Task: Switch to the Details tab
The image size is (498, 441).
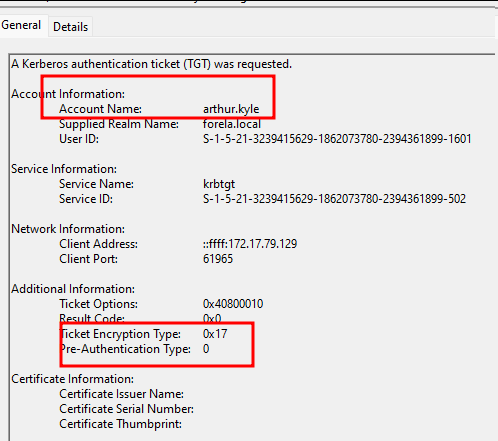Action: (70, 27)
